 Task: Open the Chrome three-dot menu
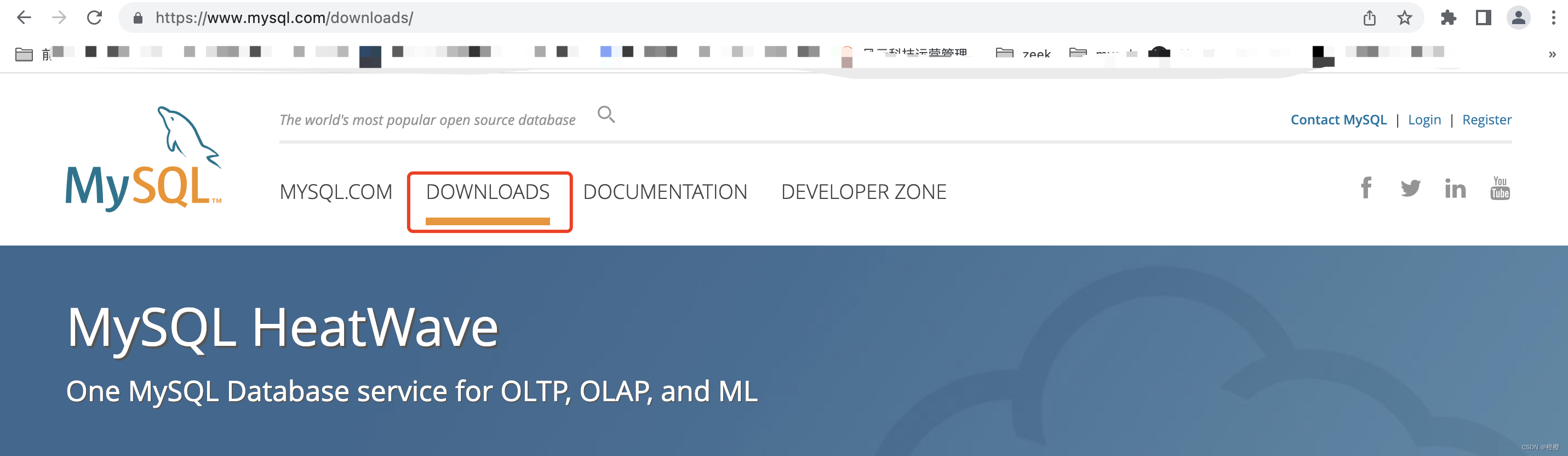coord(1553,18)
